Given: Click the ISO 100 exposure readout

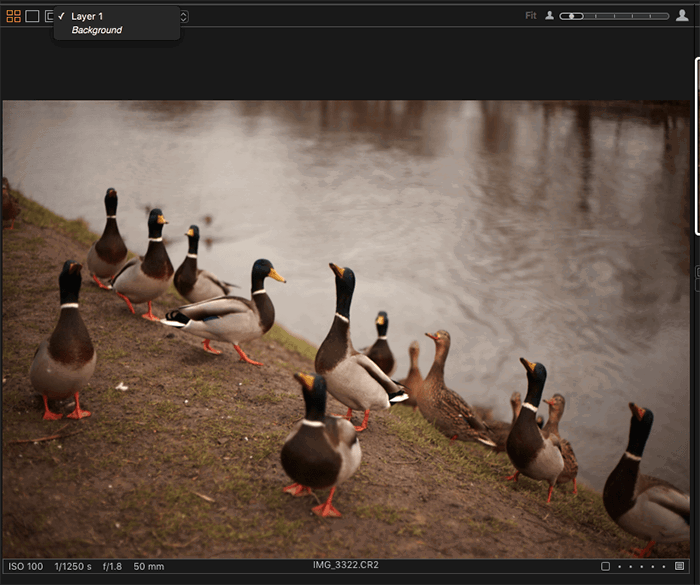Looking at the screenshot, I should pos(26,566).
